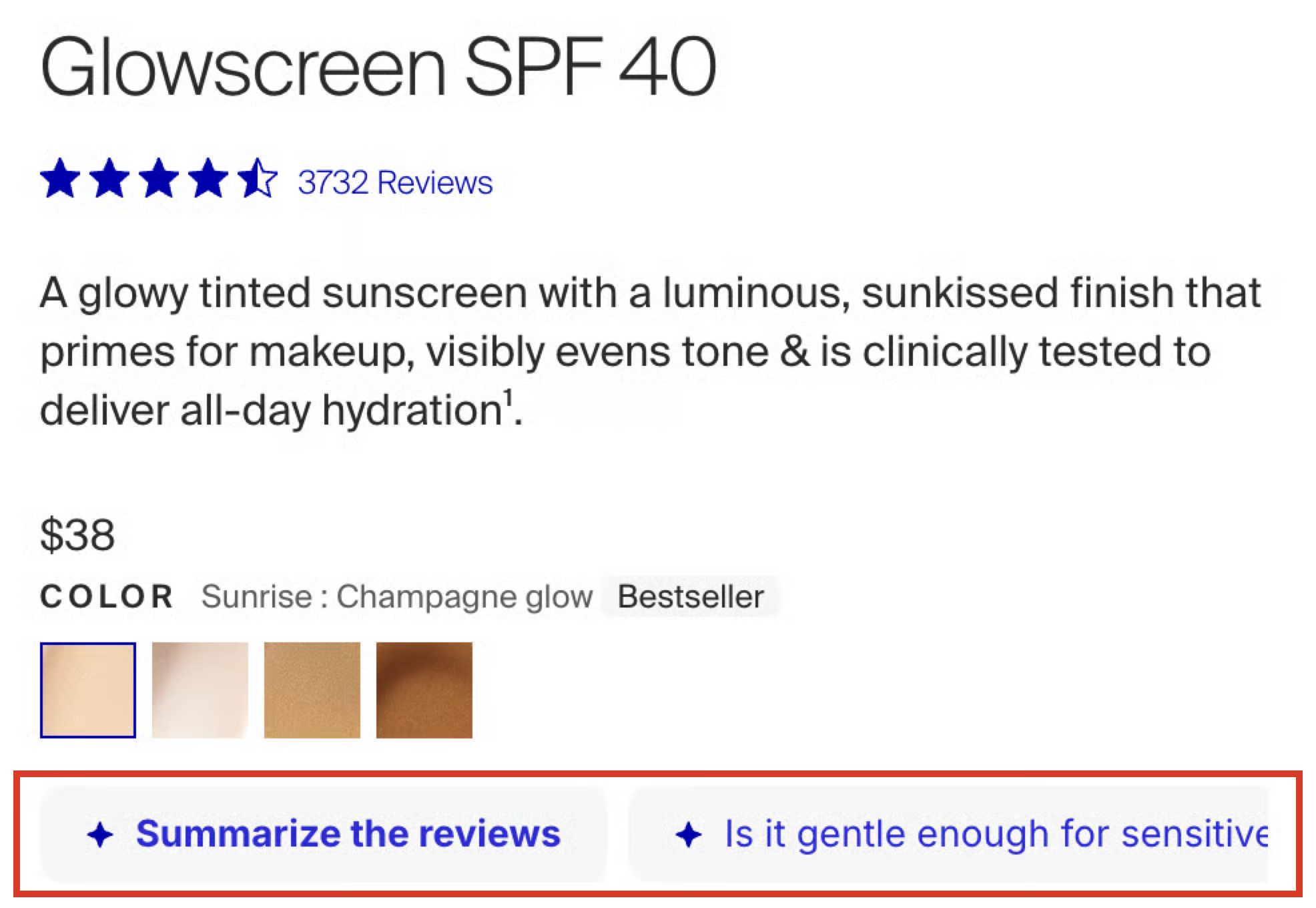Click the sparkle icon beside Summarize the reviews
The width and height of the screenshot is (1316, 908).
pos(101,835)
